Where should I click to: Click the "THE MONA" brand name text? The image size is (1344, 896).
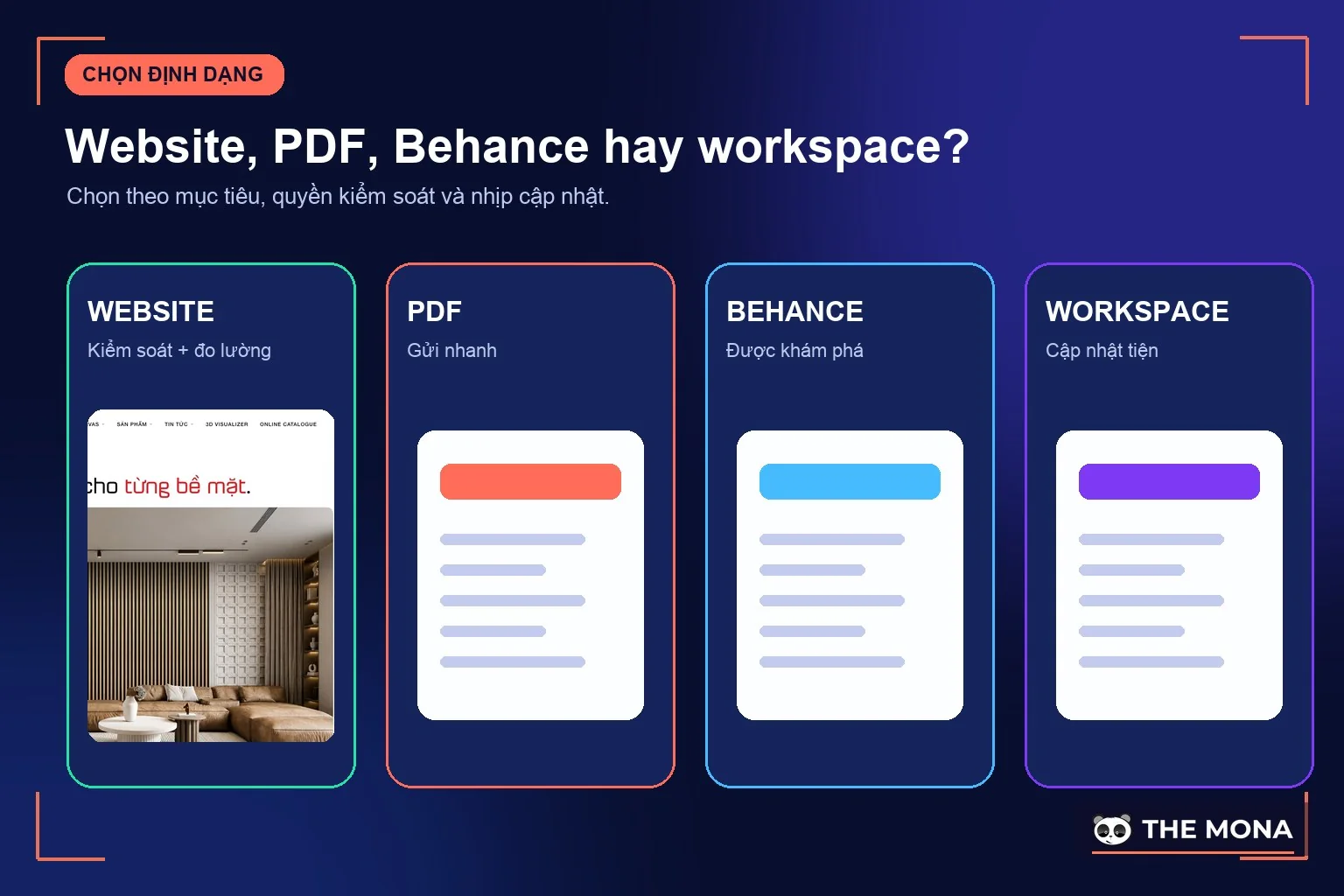click(x=1217, y=829)
